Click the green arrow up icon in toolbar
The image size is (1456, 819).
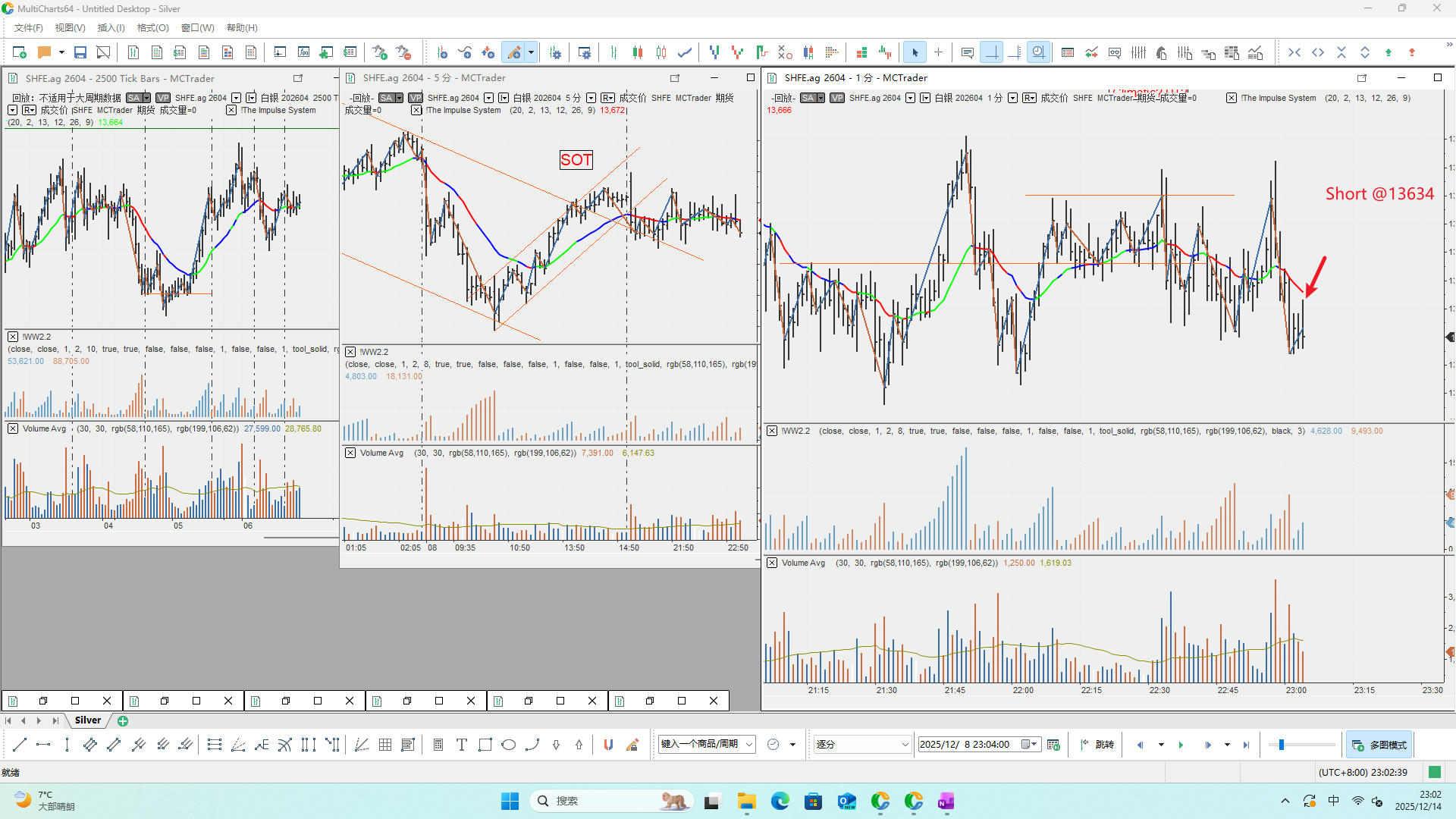(1389, 52)
